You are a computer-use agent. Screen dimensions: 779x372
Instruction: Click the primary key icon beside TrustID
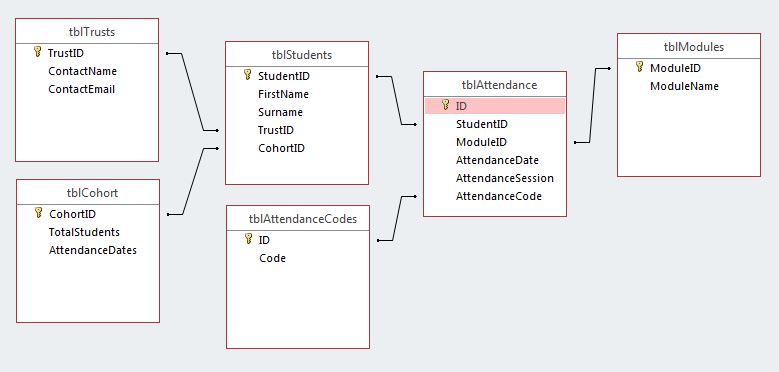click(x=37, y=52)
